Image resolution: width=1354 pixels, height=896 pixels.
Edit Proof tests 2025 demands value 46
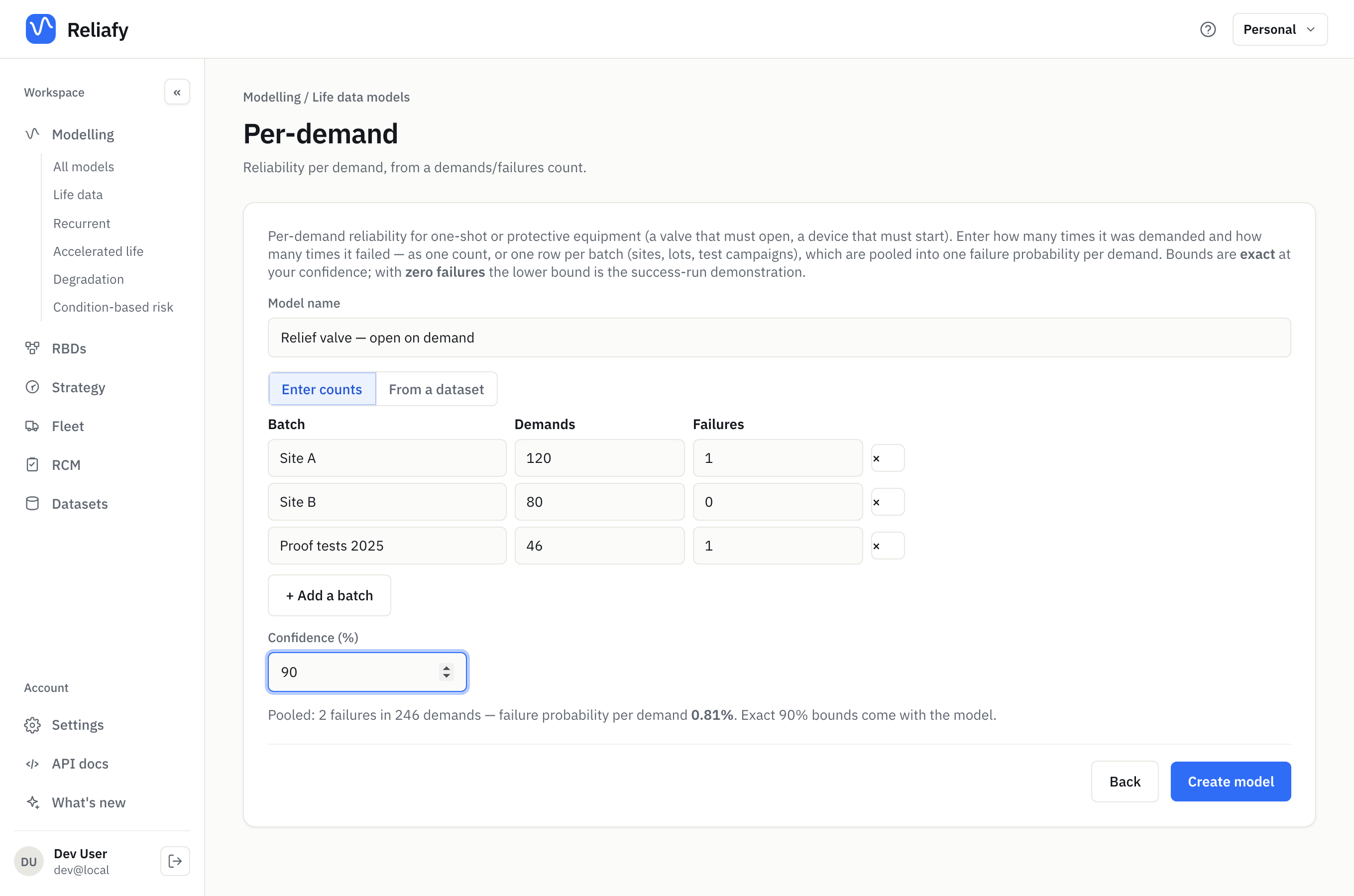pyautogui.click(x=599, y=546)
